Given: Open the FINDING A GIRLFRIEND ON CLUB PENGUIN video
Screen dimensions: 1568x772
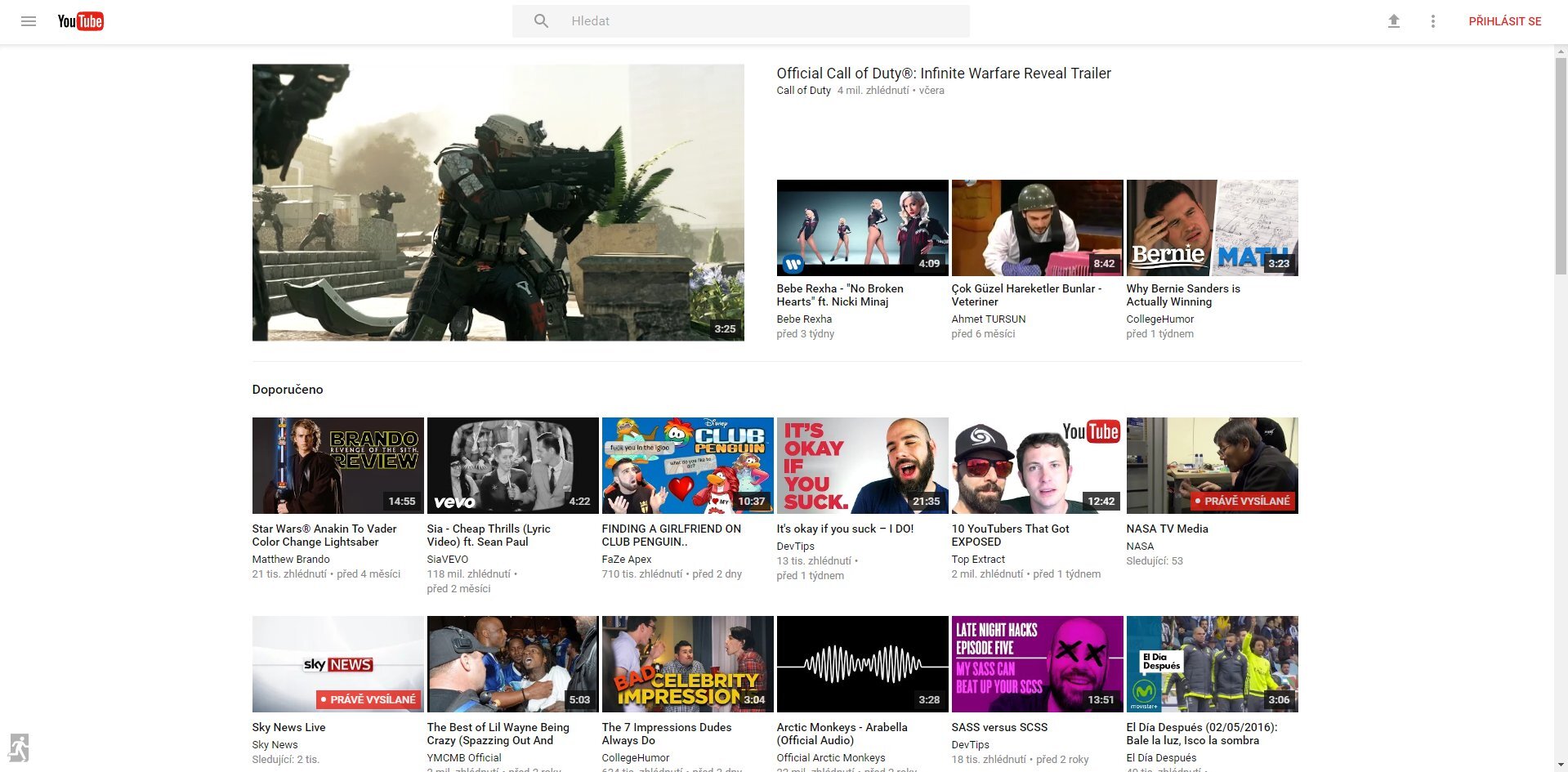Looking at the screenshot, I should [687, 466].
